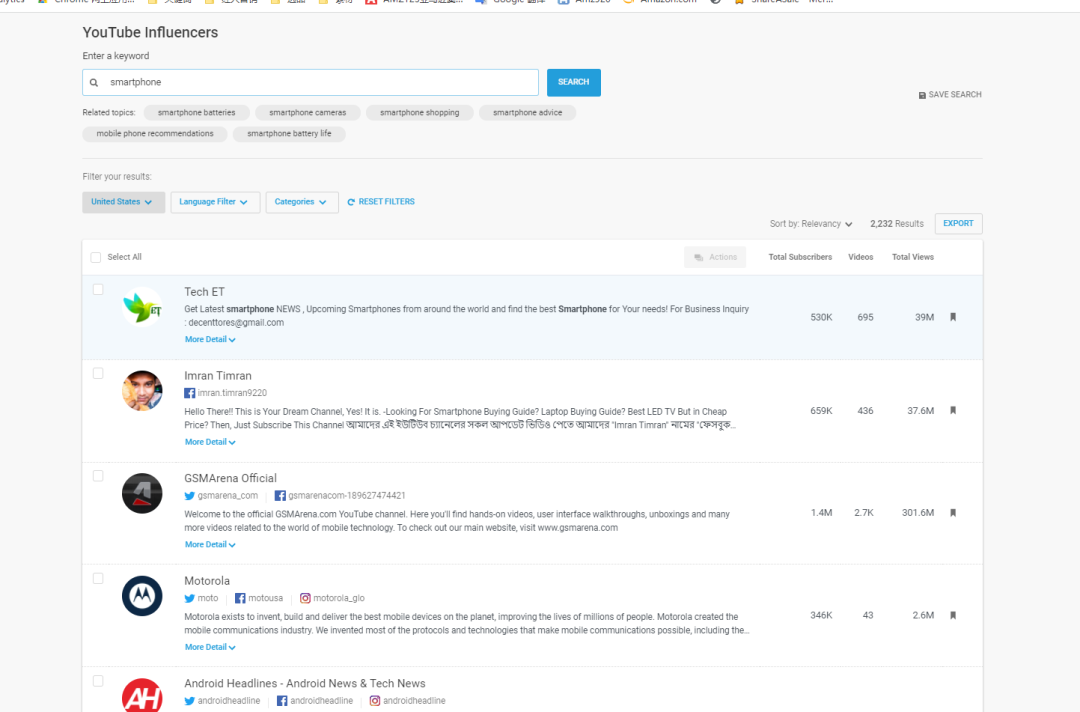This screenshot has height=712, width=1080.
Task: Check the Select All checkbox
Action: point(96,257)
